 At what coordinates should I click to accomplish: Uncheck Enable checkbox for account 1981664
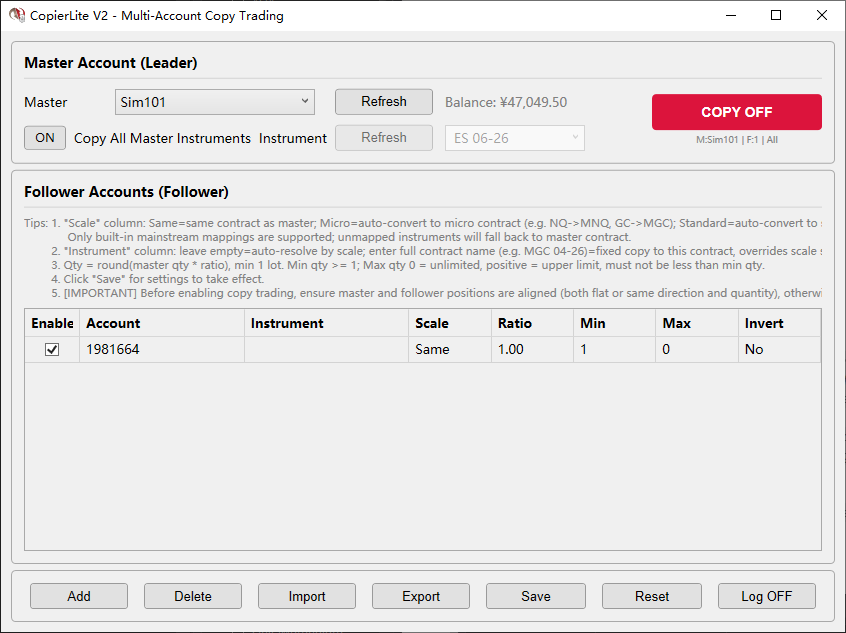[52, 349]
